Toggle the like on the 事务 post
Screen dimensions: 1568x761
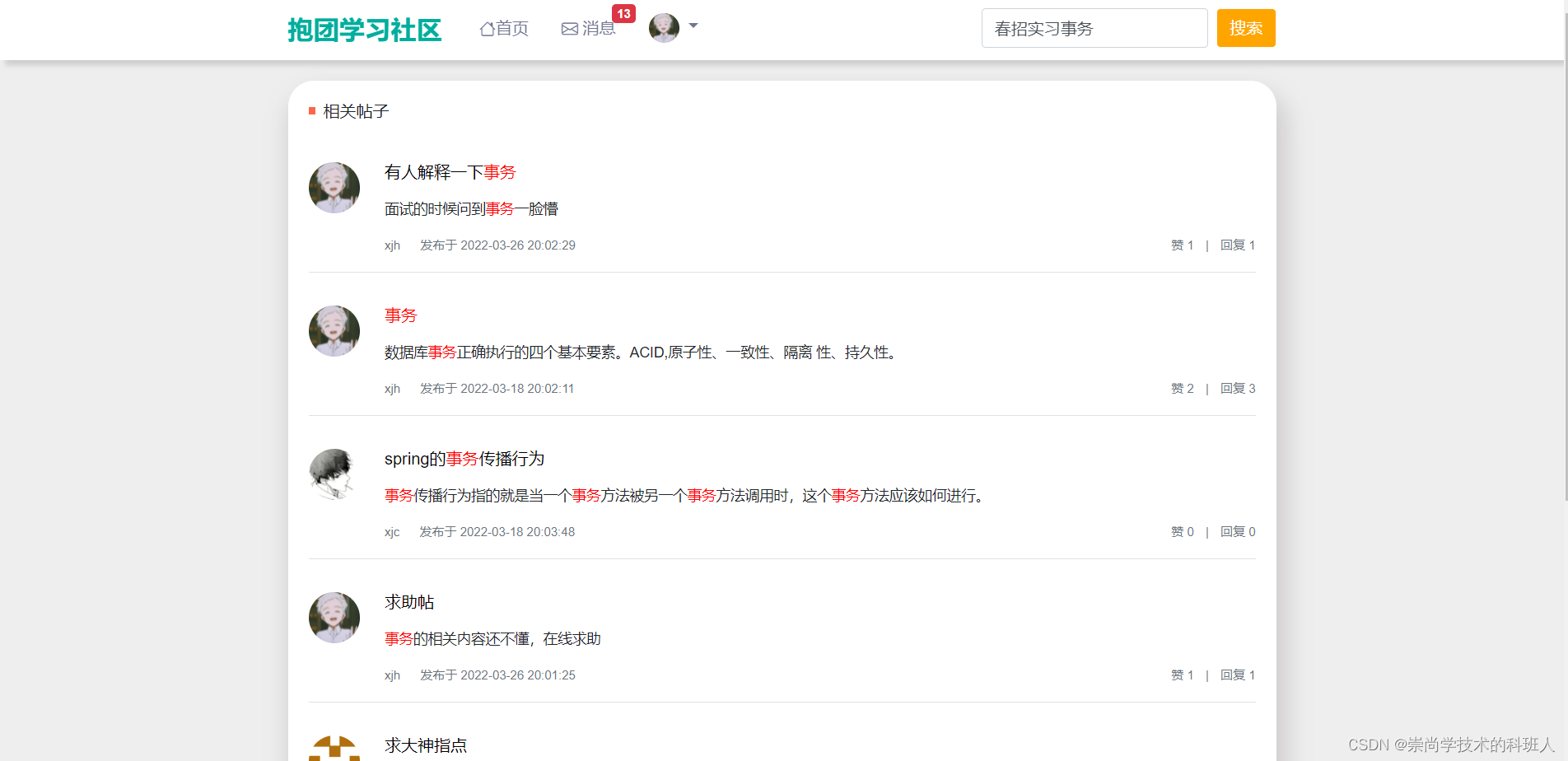point(1183,388)
